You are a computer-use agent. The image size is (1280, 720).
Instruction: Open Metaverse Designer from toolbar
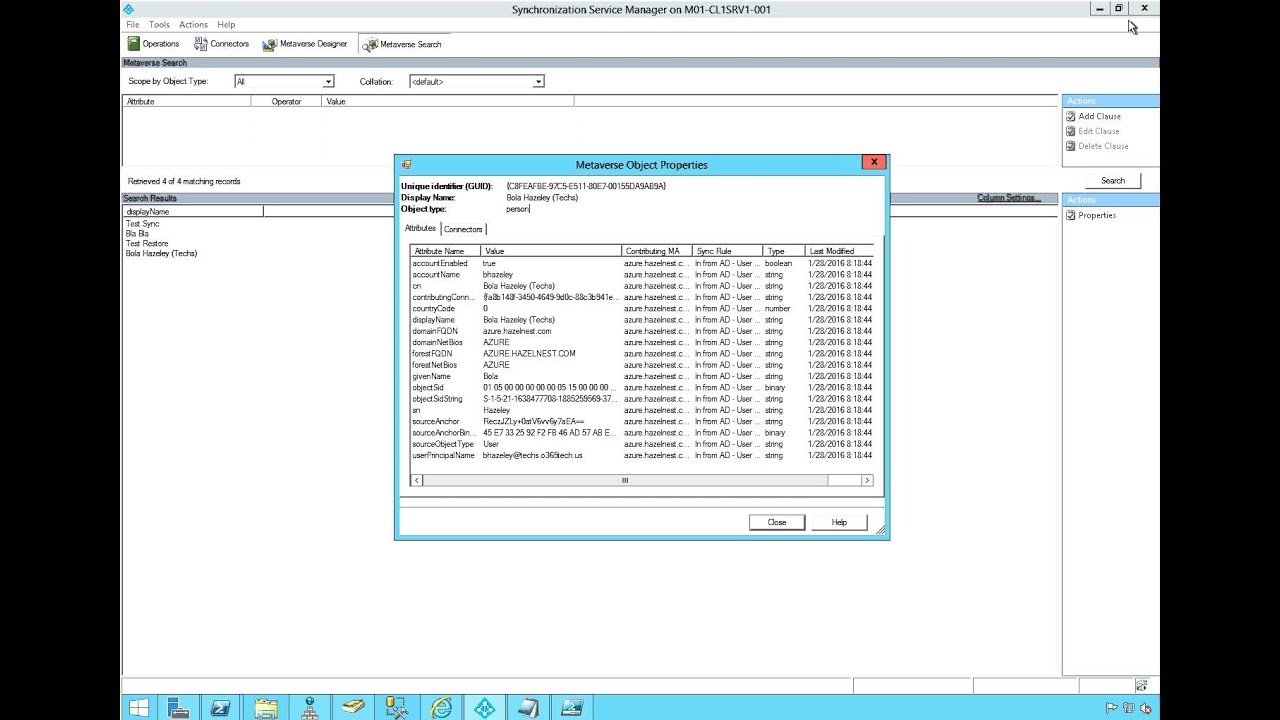click(305, 44)
